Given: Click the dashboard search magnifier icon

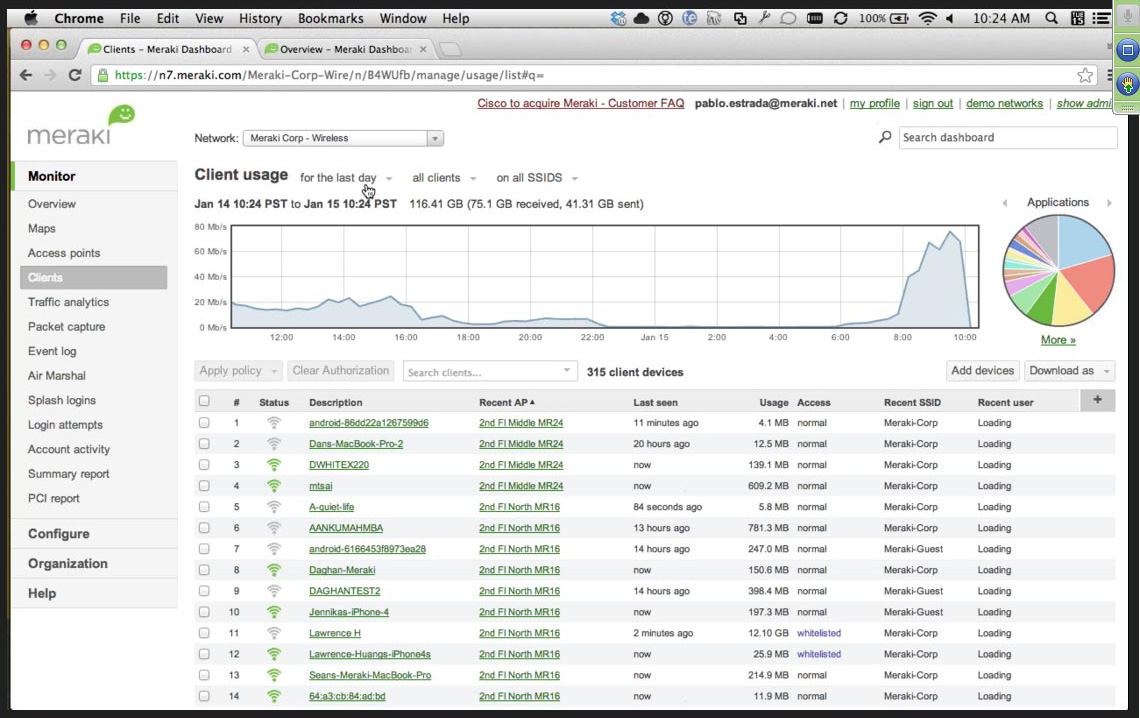Looking at the screenshot, I should 885,137.
